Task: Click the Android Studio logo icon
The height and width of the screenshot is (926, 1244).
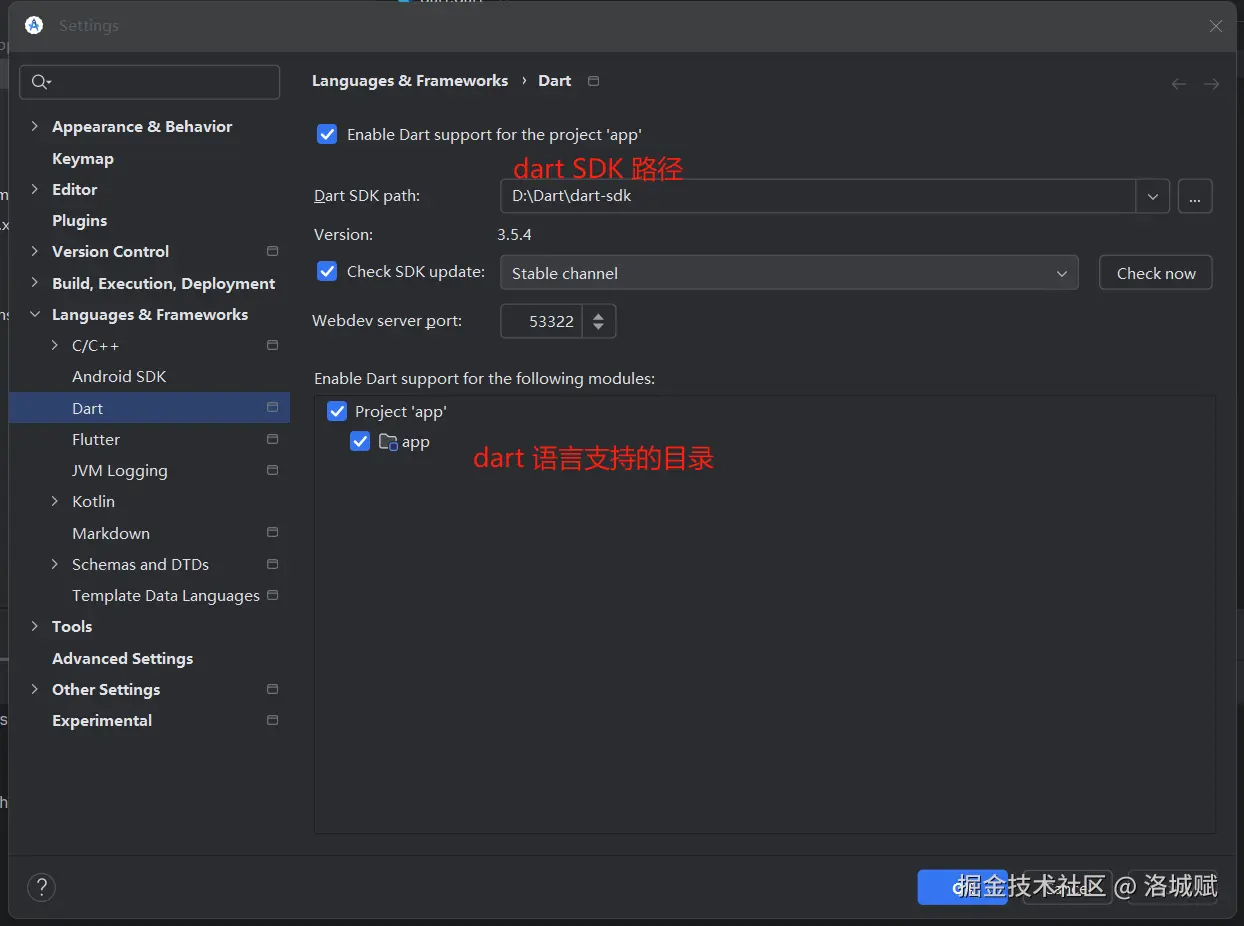Action: (x=34, y=25)
